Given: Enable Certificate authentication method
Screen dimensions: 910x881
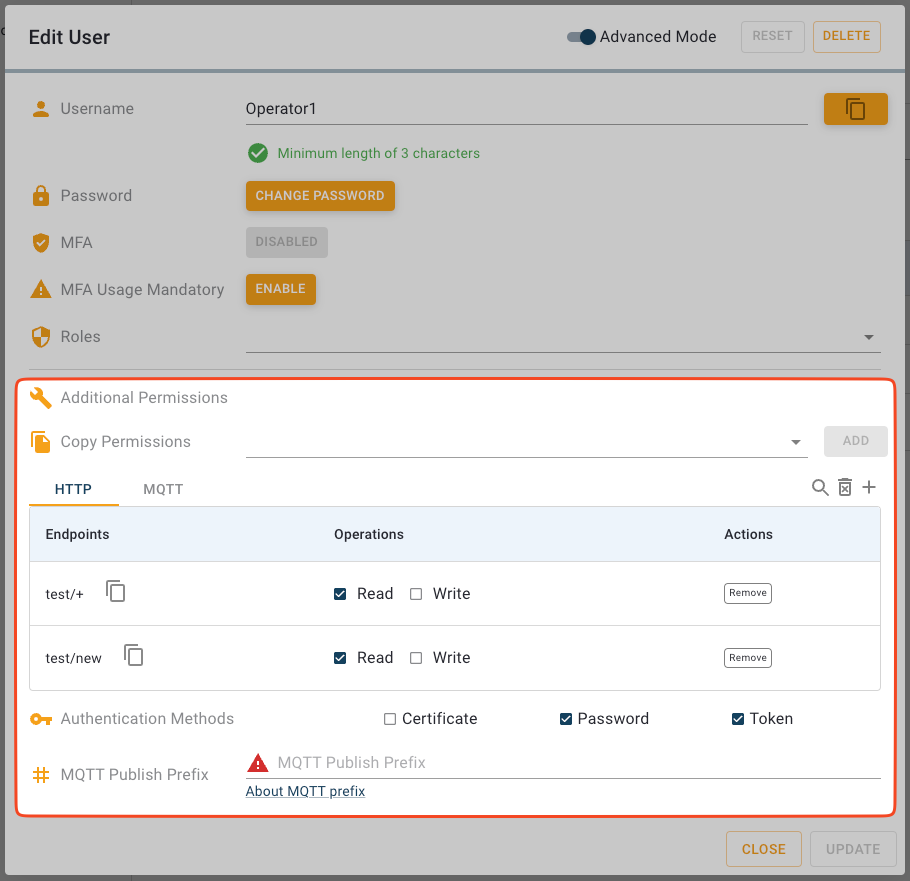Looking at the screenshot, I should pos(390,719).
